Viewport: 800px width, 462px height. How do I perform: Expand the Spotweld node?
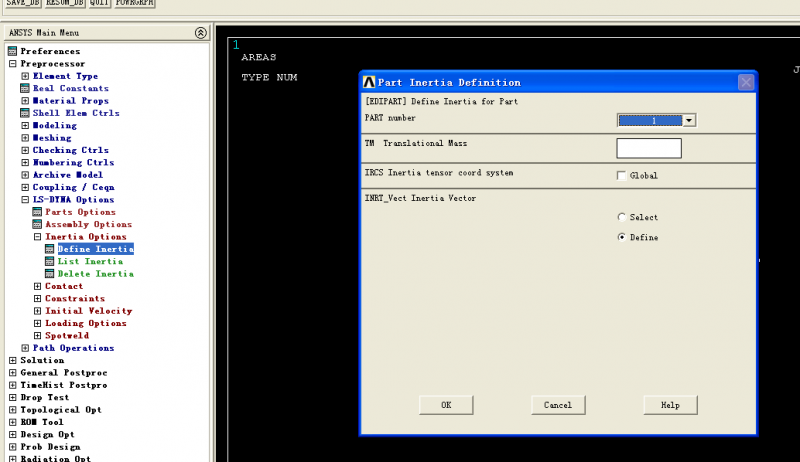37,336
